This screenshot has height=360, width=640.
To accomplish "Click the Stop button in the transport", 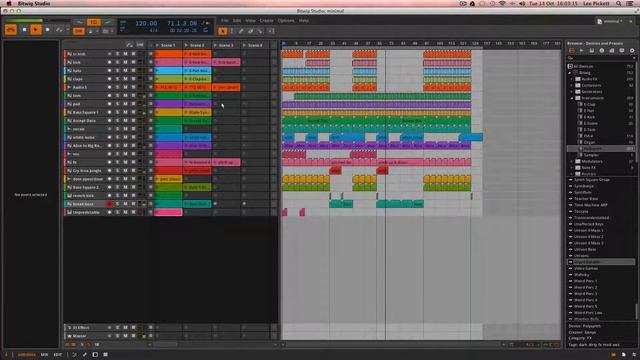I will (24, 29).
